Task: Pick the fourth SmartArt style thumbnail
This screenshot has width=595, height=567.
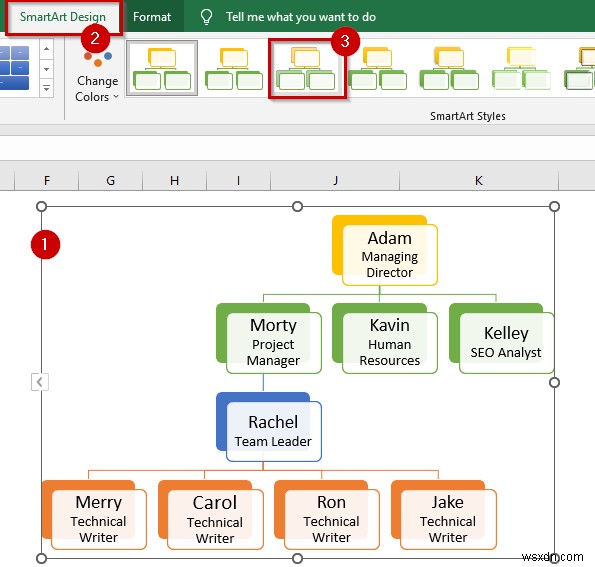Action: (378, 68)
